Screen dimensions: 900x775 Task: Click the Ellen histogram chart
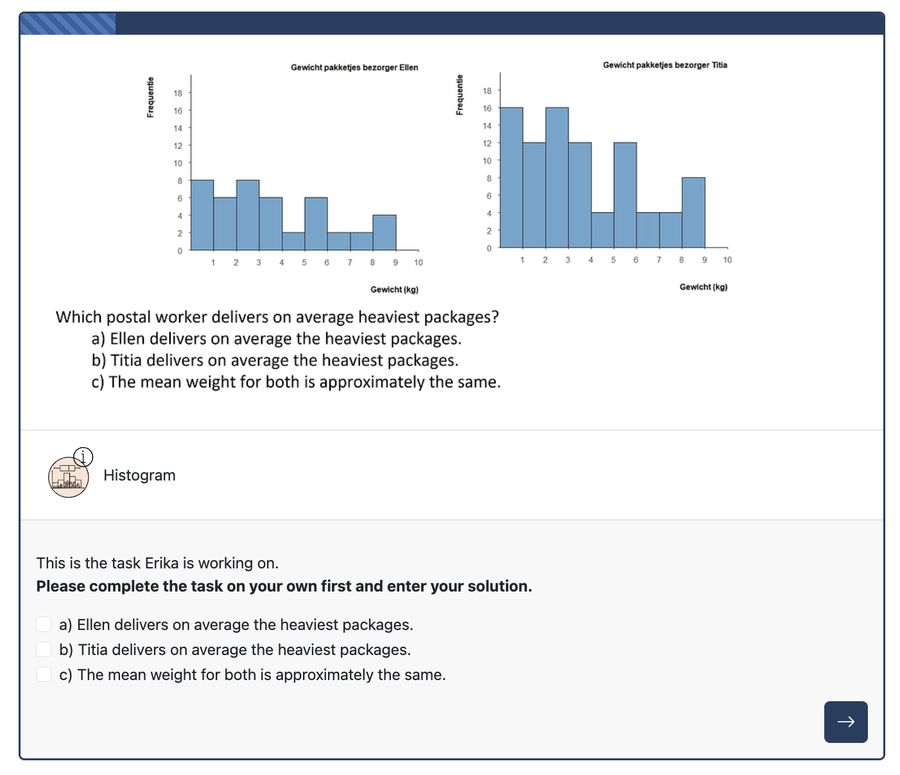(285, 178)
